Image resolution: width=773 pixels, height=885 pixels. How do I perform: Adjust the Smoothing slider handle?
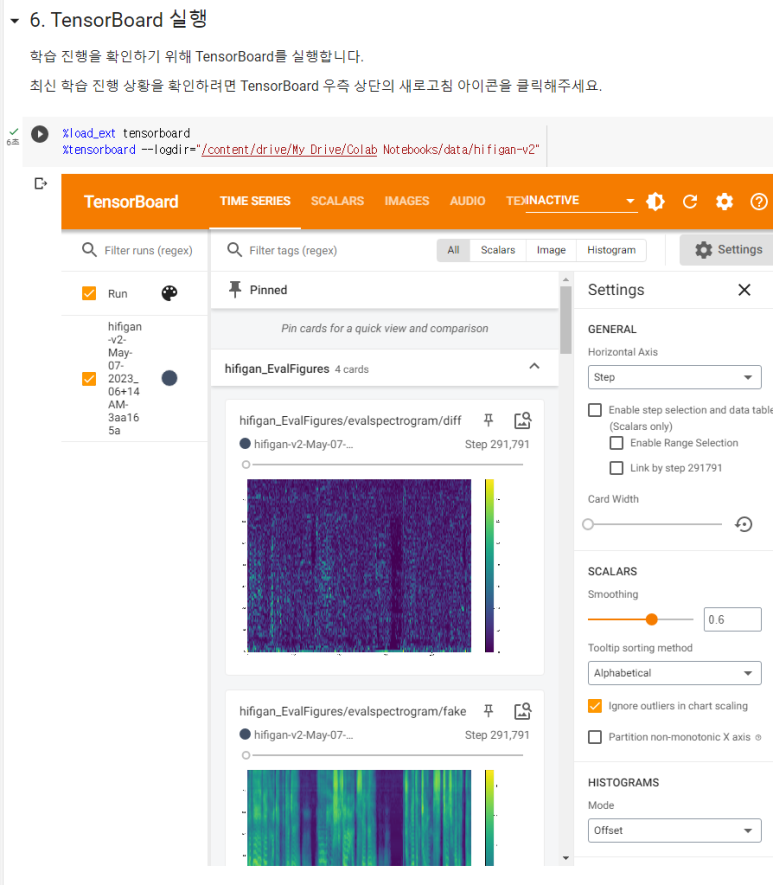pyautogui.click(x=652, y=619)
